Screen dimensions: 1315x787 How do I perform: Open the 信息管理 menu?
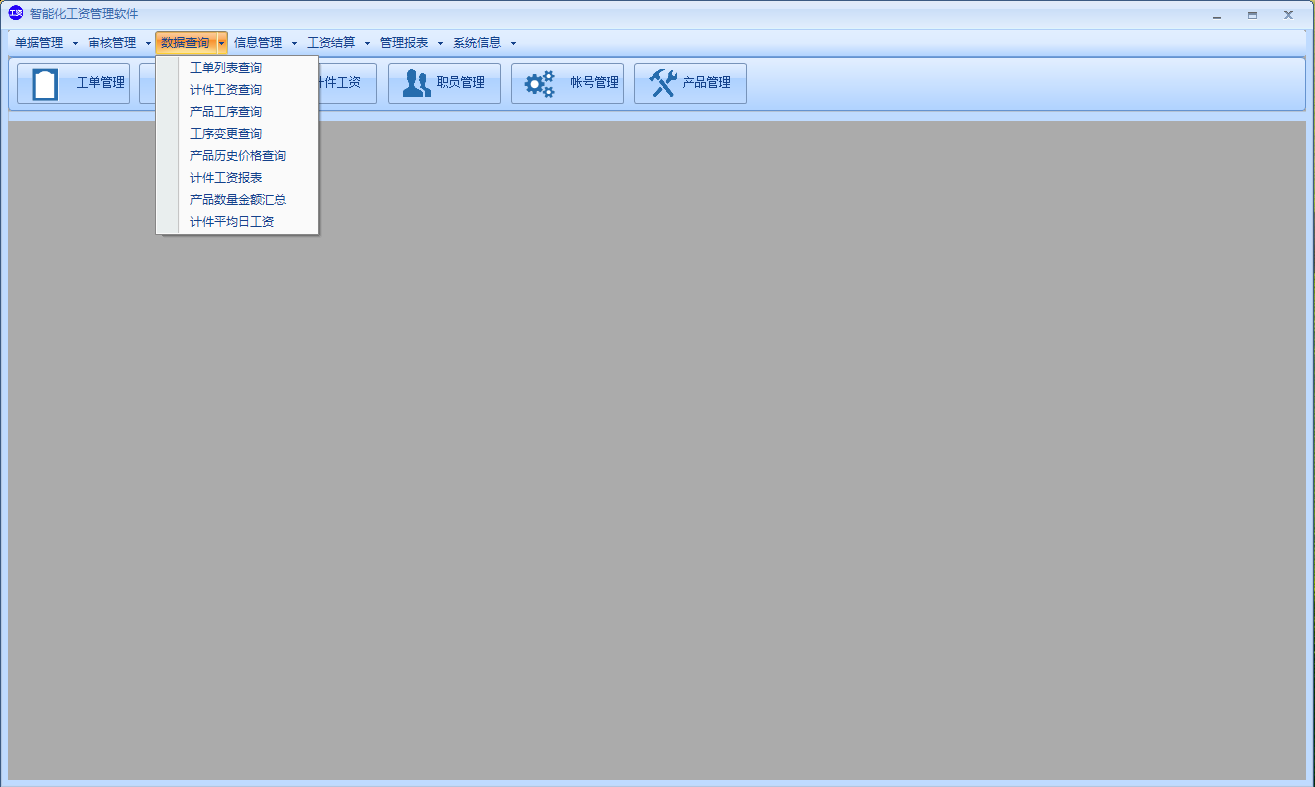[258, 43]
